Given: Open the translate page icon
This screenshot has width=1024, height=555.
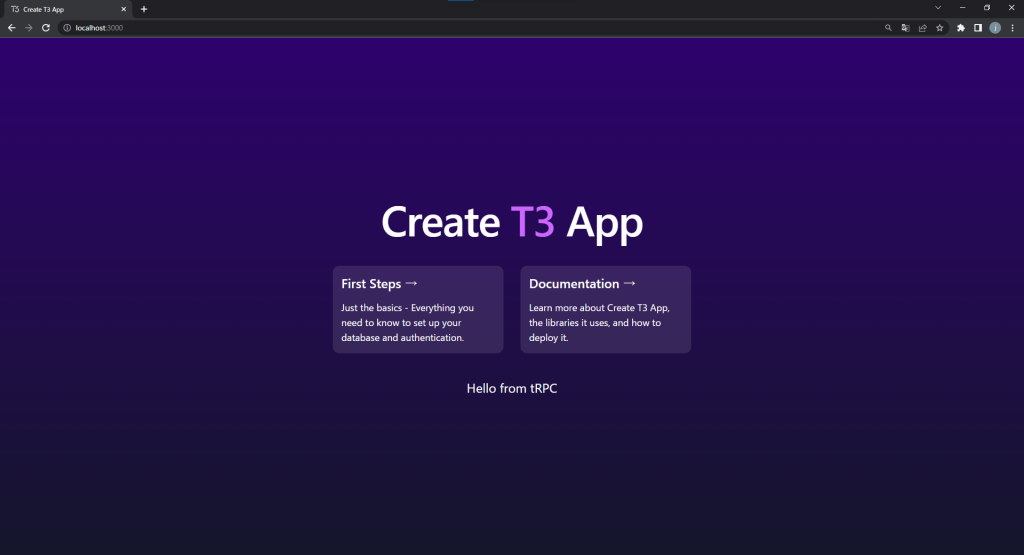Looking at the screenshot, I should click(x=905, y=28).
